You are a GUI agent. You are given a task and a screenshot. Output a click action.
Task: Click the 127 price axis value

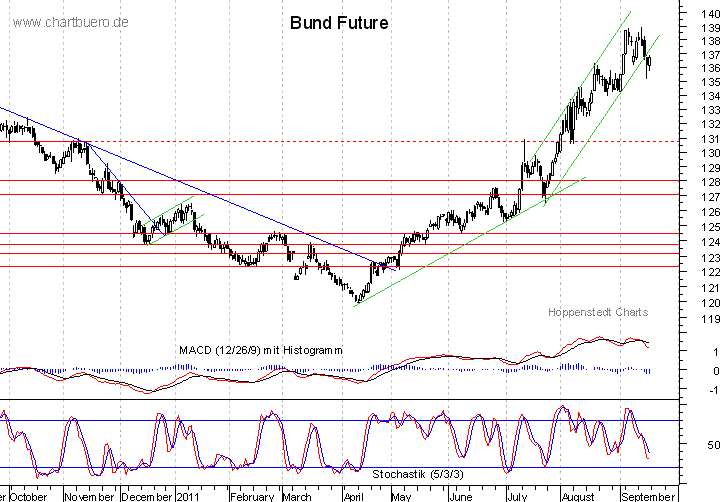pyautogui.click(x=711, y=197)
